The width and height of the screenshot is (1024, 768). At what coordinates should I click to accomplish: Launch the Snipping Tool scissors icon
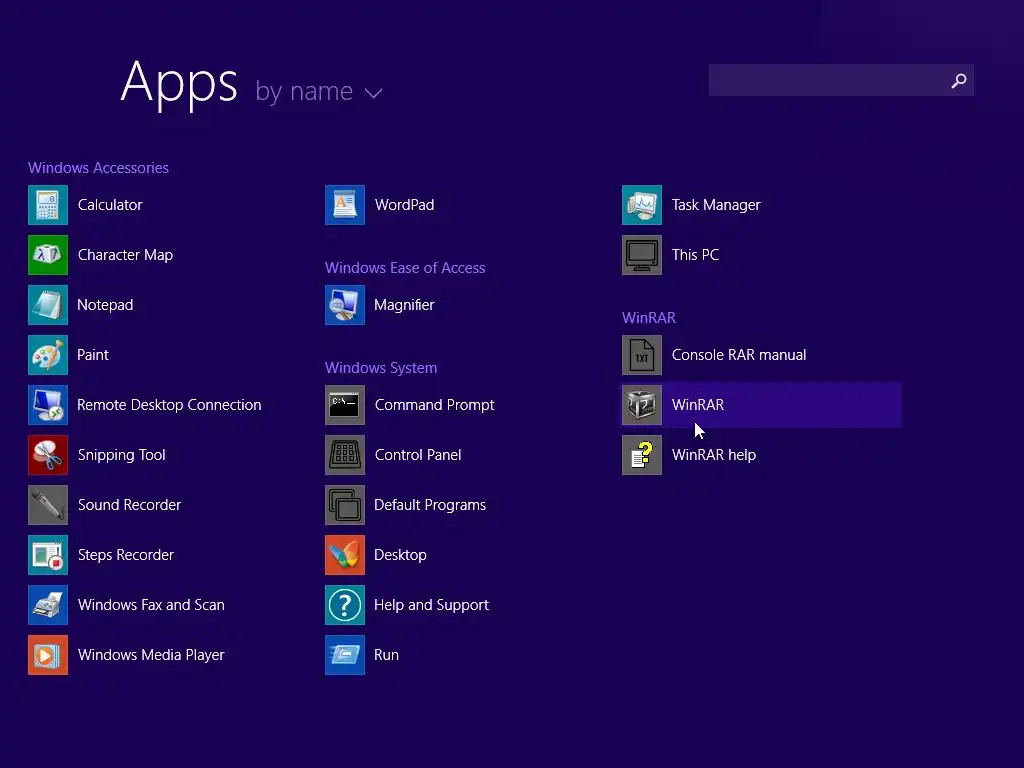48,455
